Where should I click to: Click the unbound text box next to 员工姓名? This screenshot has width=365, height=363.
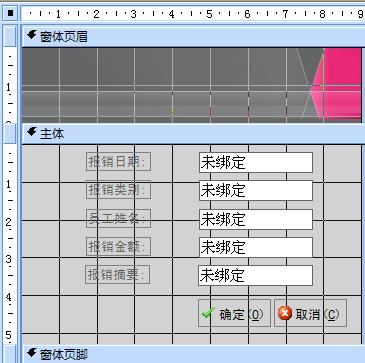256,219
